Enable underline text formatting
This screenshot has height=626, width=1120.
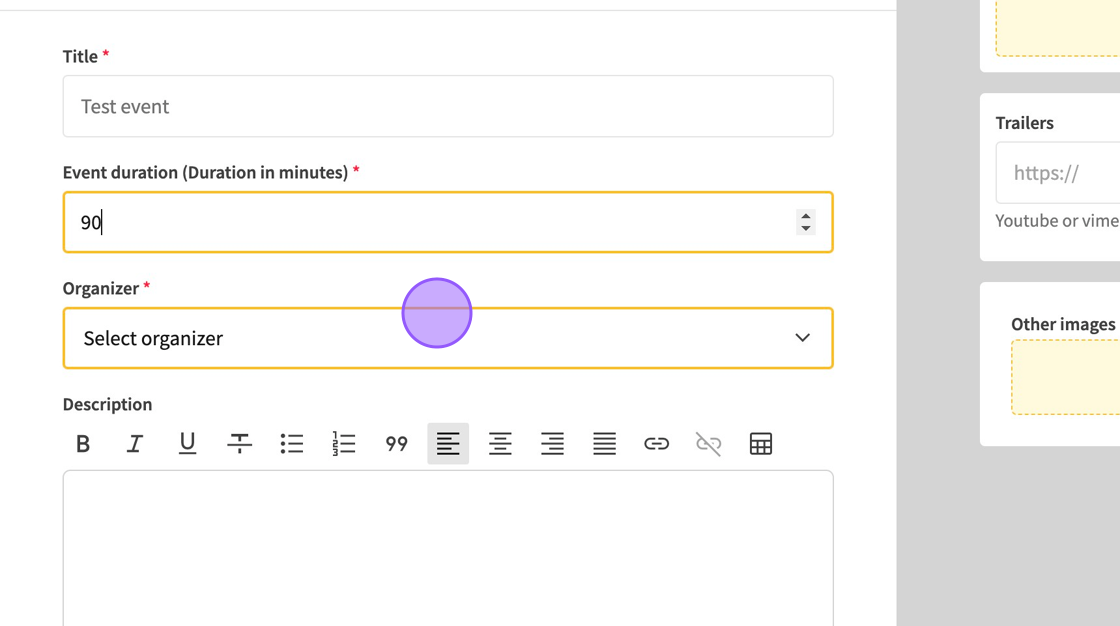pyautogui.click(x=187, y=444)
